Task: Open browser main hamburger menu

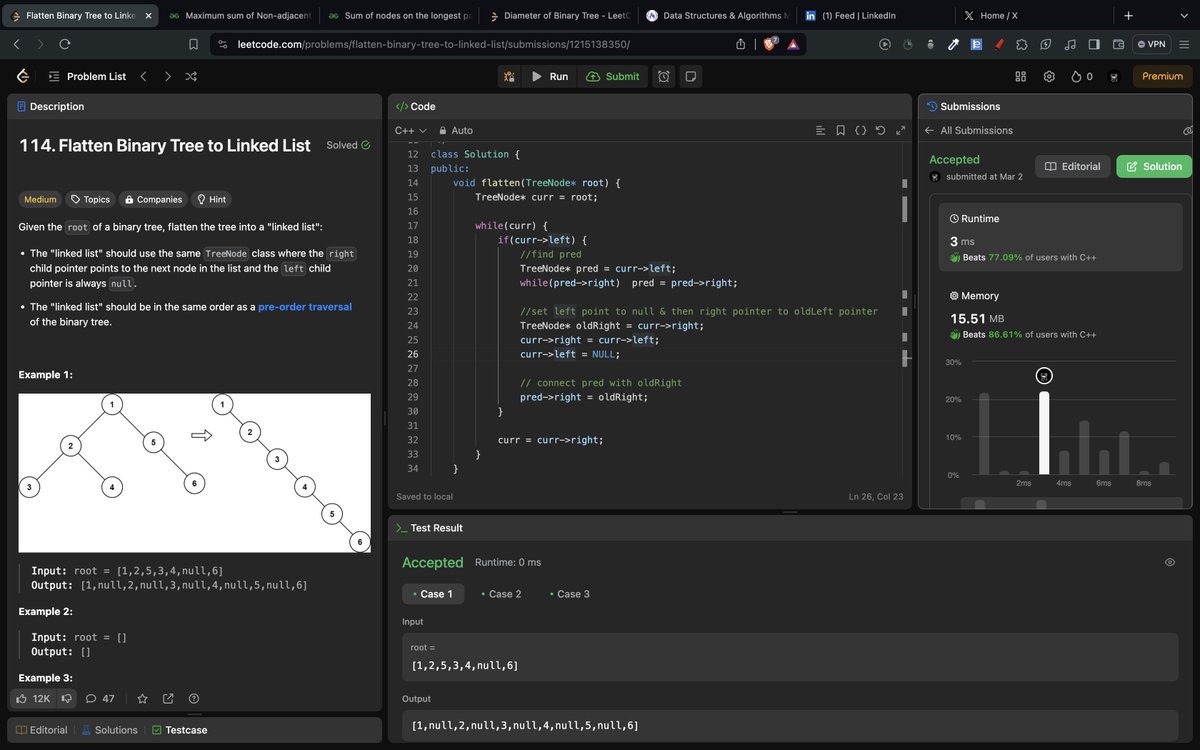Action: tap(1186, 44)
